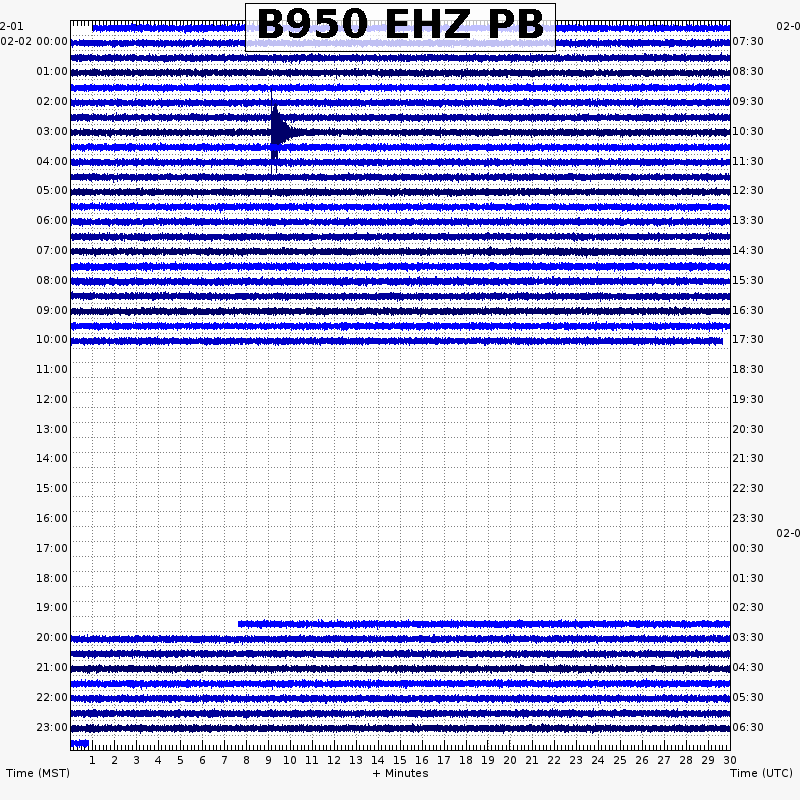The height and width of the screenshot is (800, 800).
Task: Click minute 5 on the bottom axis
Action: (x=180, y=760)
